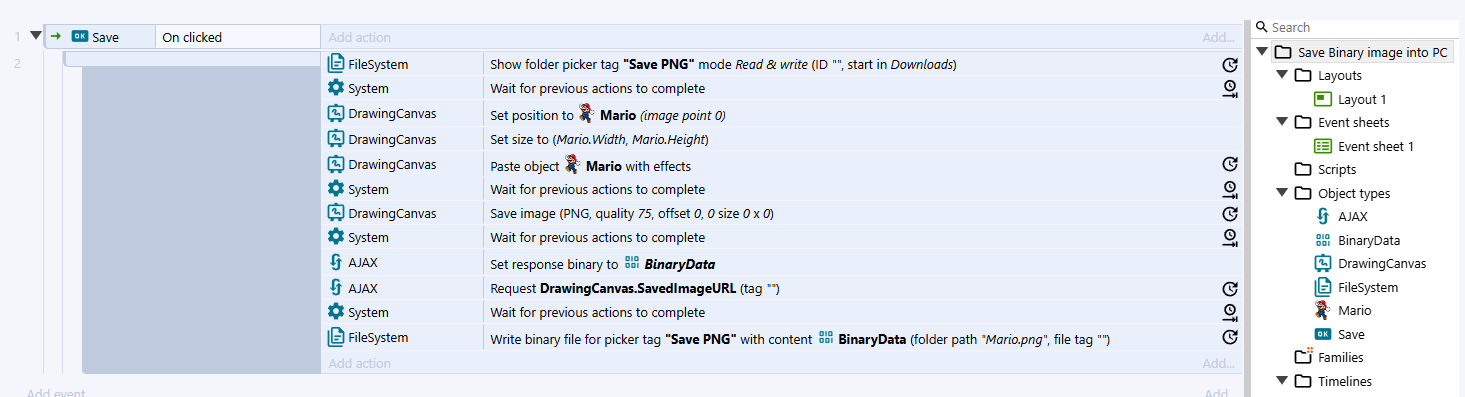
Task: Click Add event link at the bottom
Action: (55, 392)
